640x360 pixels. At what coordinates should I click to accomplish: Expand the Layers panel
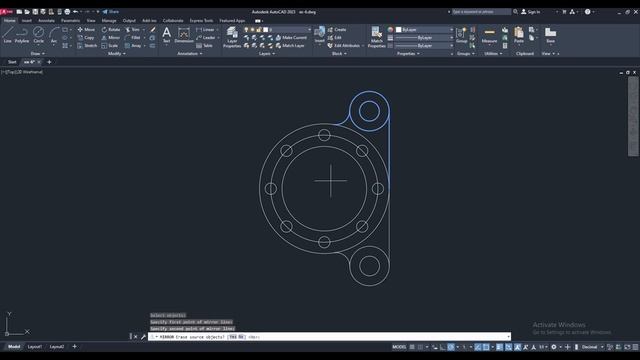(x=267, y=53)
